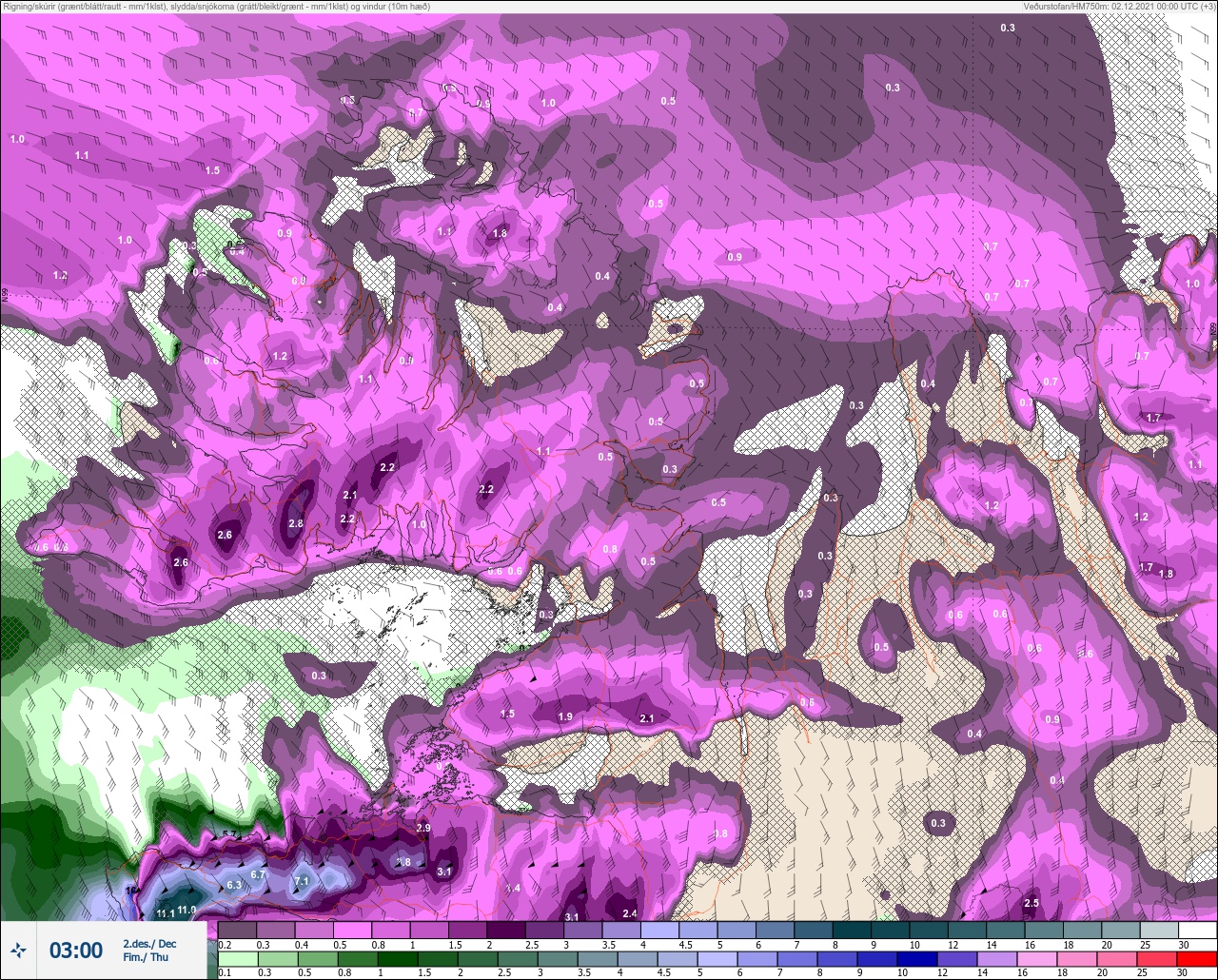Click the Veðurstofan logo icon beside 03:00
The image size is (1218, 980).
(x=18, y=950)
